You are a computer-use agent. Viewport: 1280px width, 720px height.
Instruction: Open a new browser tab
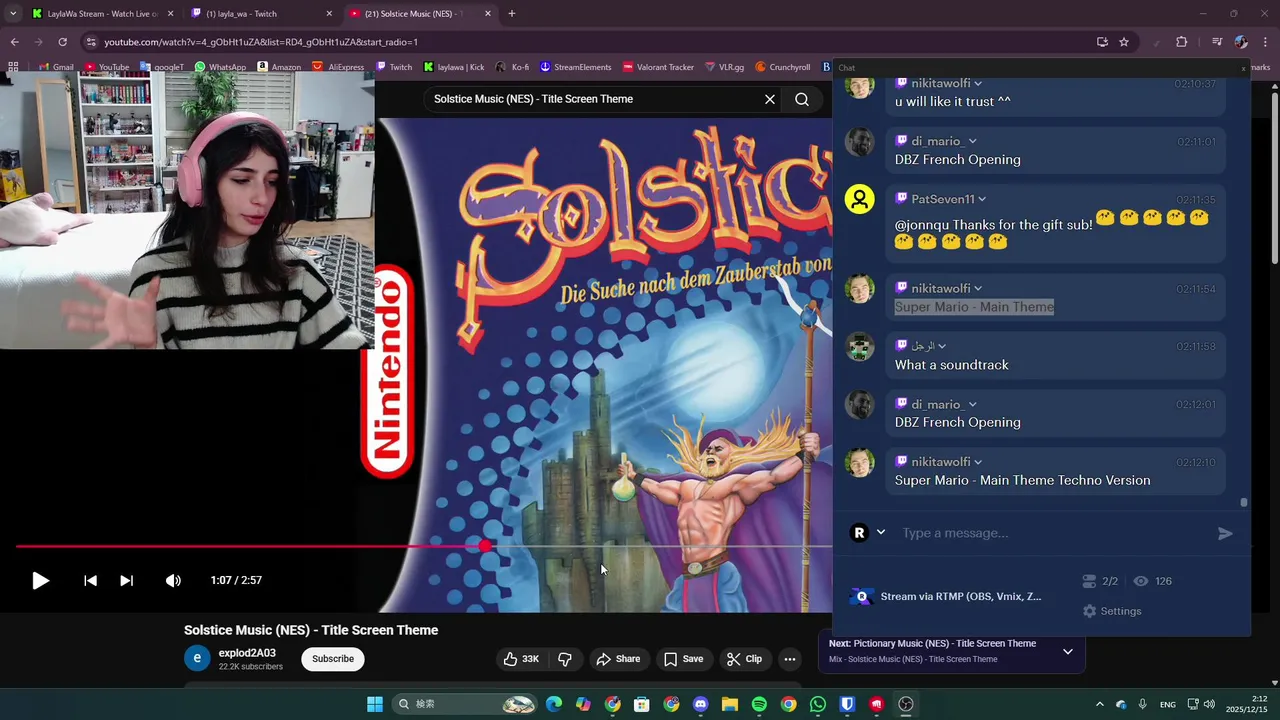[x=512, y=14]
